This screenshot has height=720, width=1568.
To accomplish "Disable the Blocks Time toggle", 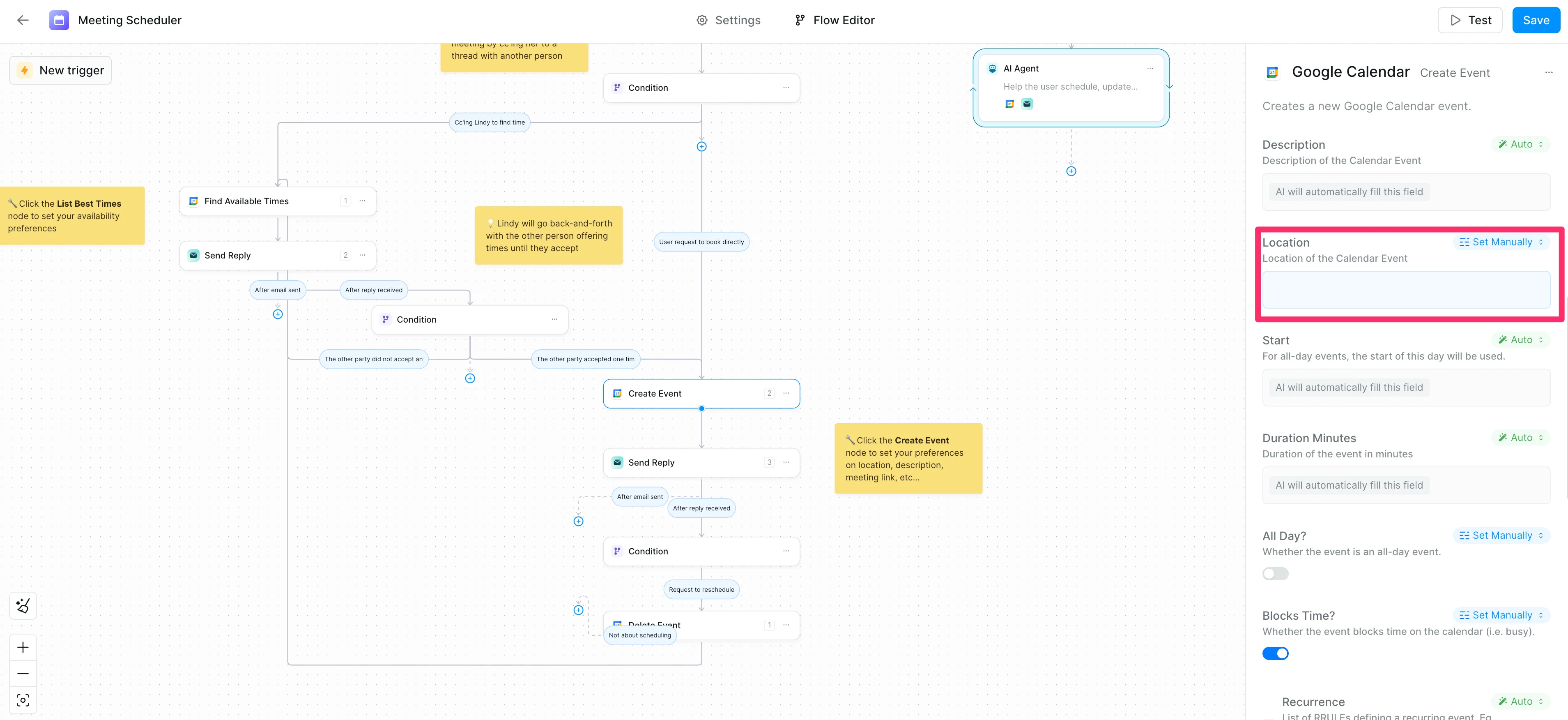I will point(1275,653).
